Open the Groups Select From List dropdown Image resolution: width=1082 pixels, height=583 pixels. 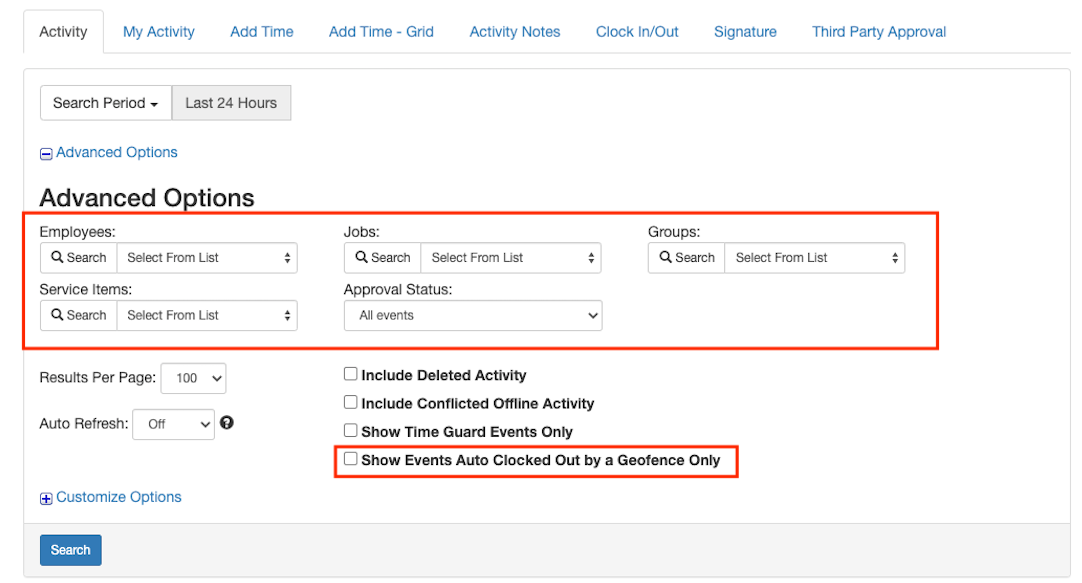815,258
